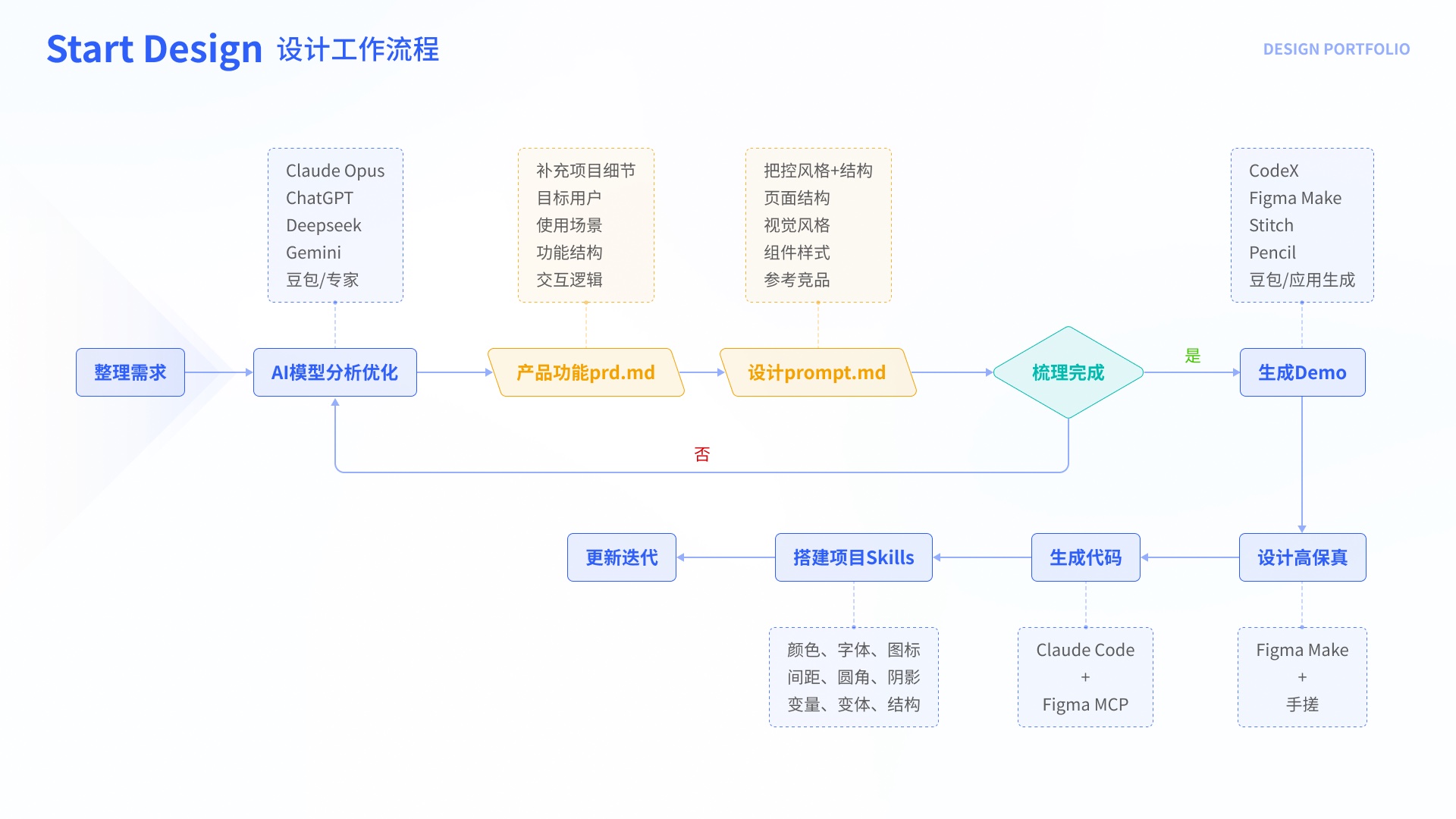This screenshot has width=1456, height=819.
Task: Click the red 否 branch label
Action: tap(702, 454)
